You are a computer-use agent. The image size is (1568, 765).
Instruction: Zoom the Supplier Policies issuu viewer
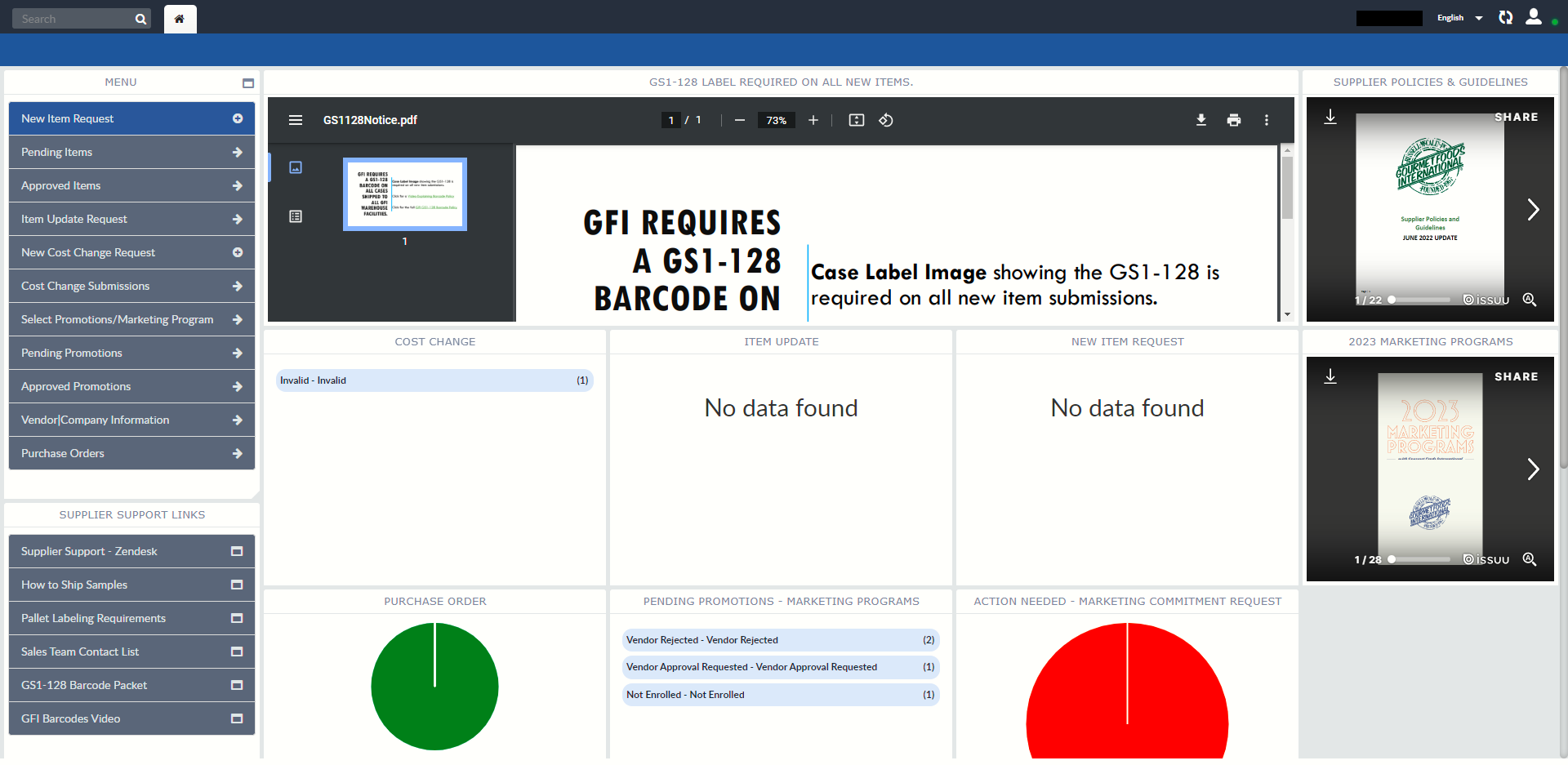point(1530,300)
